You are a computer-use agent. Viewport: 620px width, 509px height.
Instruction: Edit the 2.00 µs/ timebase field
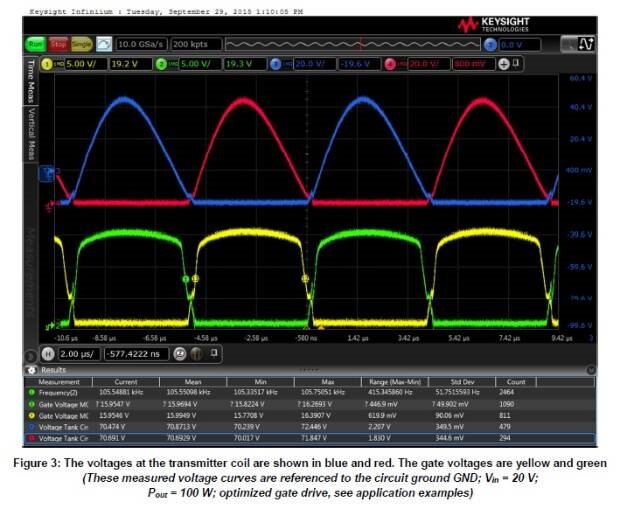79,354
